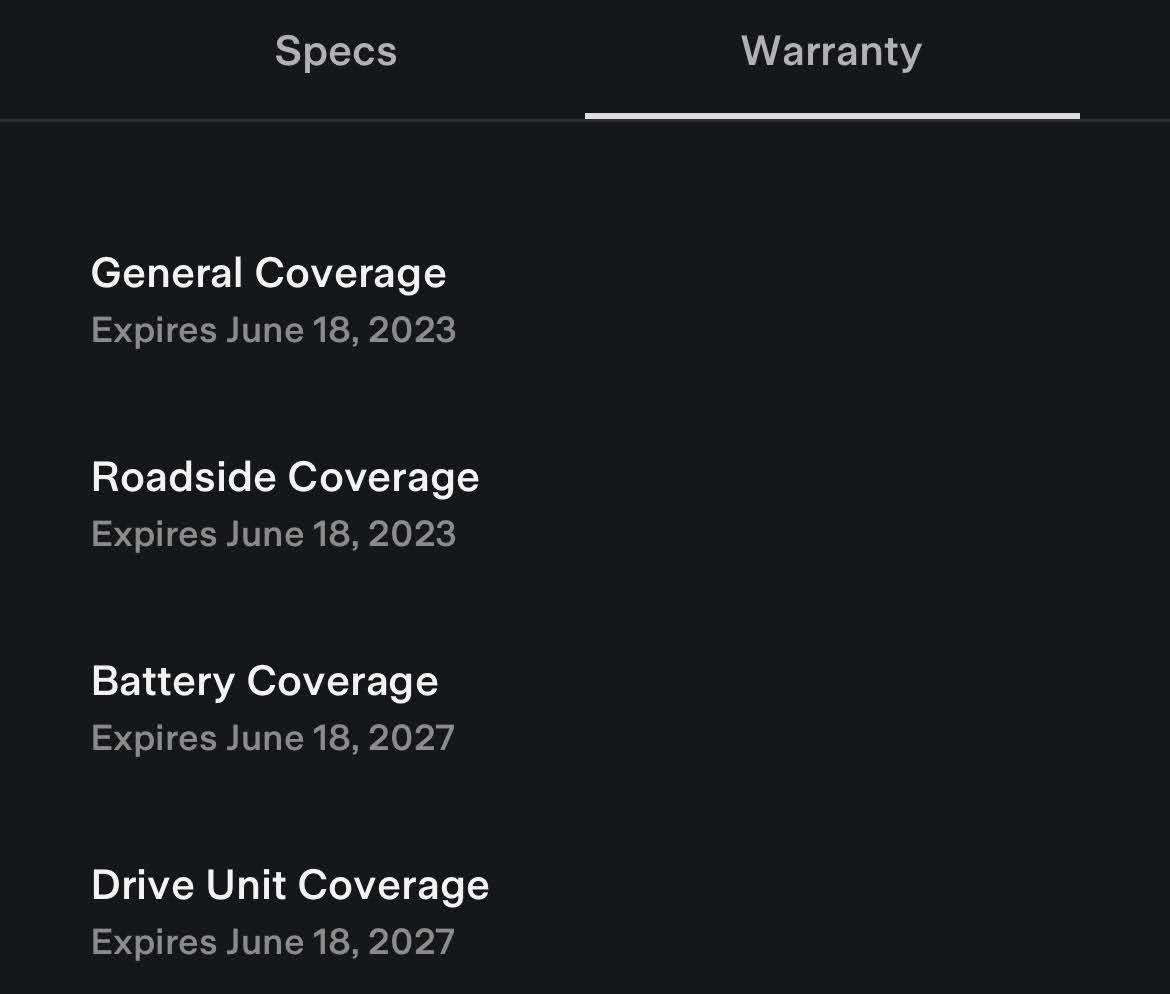
Task: Open the Drive Unit Coverage heading
Action: pyautogui.click(x=290, y=885)
